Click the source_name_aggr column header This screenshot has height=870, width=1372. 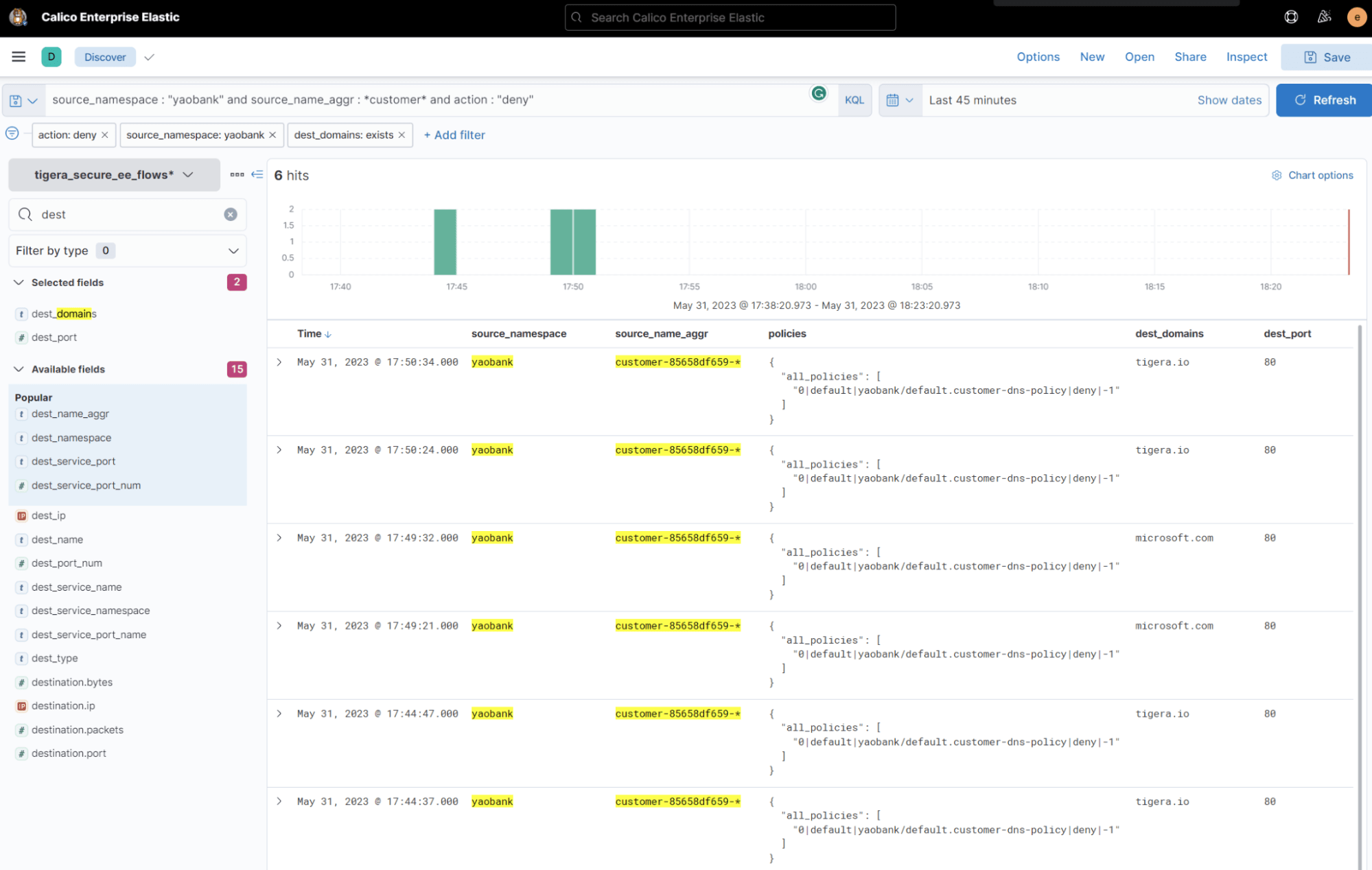(x=662, y=334)
